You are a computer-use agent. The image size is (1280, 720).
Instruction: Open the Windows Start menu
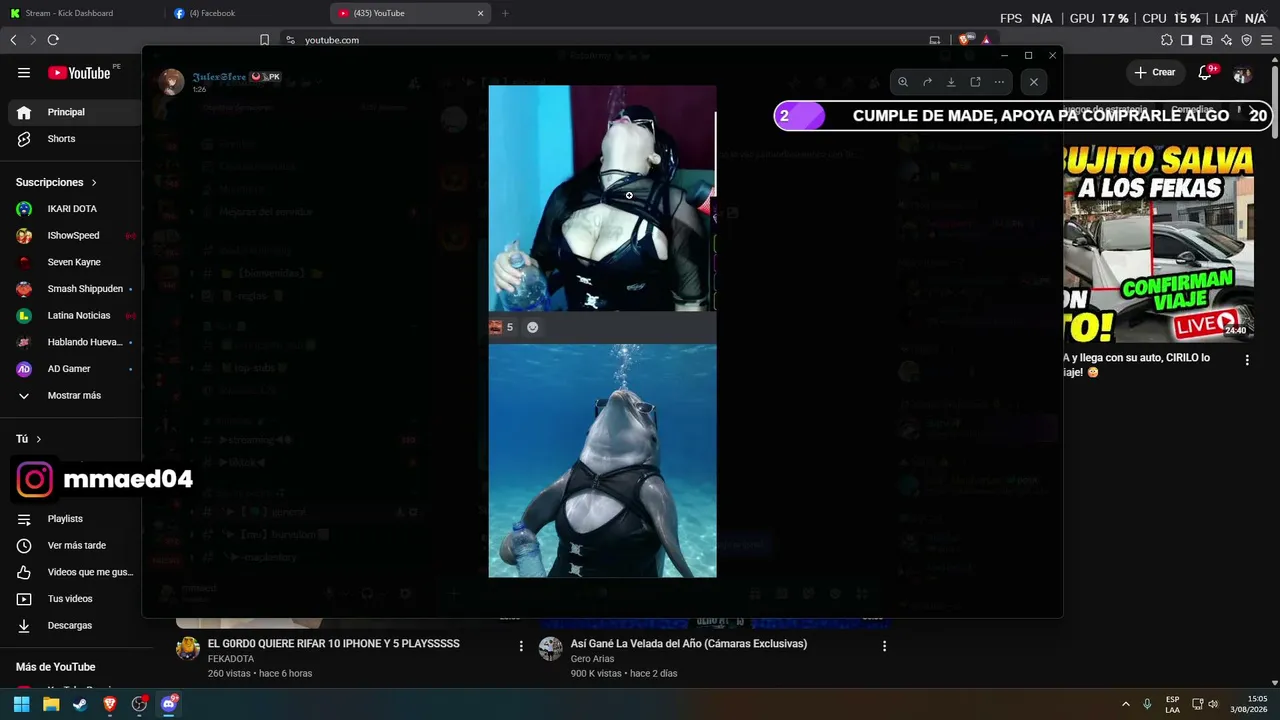[21, 704]
